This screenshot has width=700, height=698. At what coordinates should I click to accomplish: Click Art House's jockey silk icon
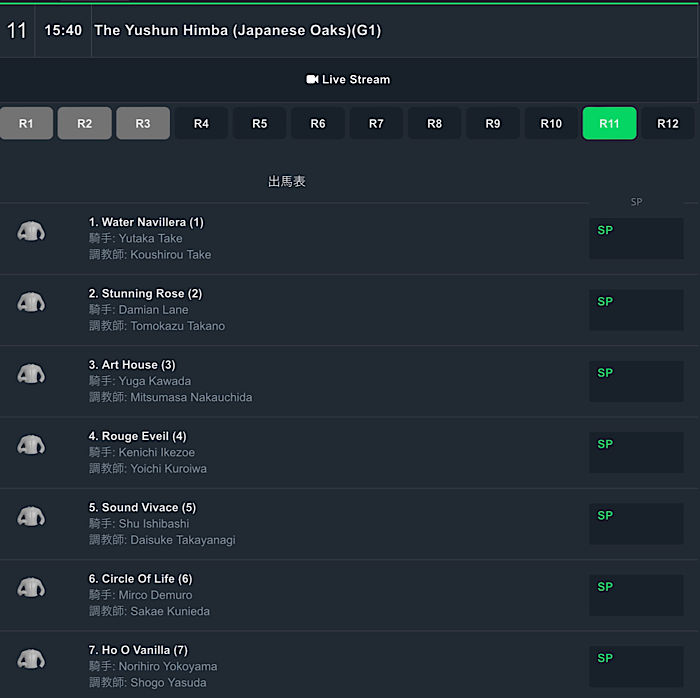coord(31,374)
